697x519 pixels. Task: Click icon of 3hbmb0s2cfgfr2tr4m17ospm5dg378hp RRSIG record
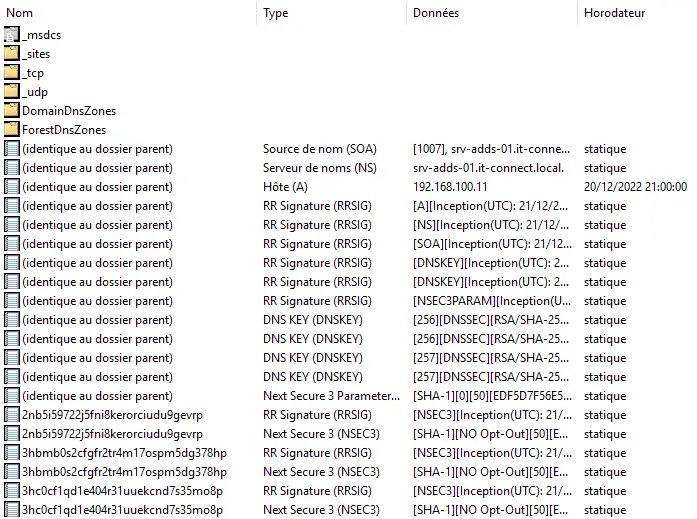coord(12,453)
